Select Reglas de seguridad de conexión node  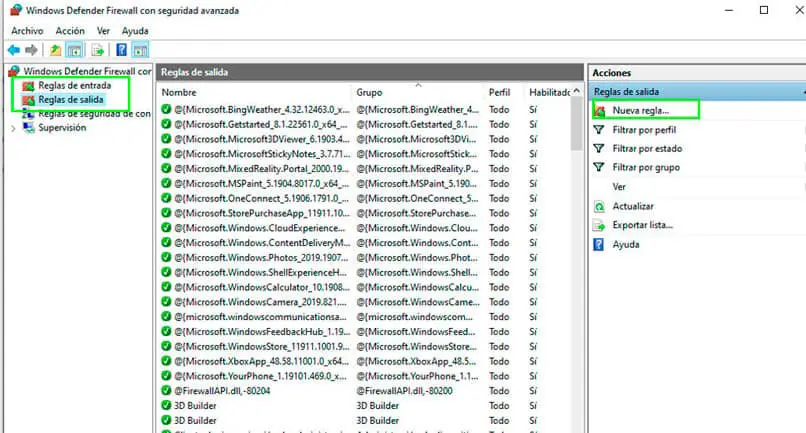pos(95,114)
